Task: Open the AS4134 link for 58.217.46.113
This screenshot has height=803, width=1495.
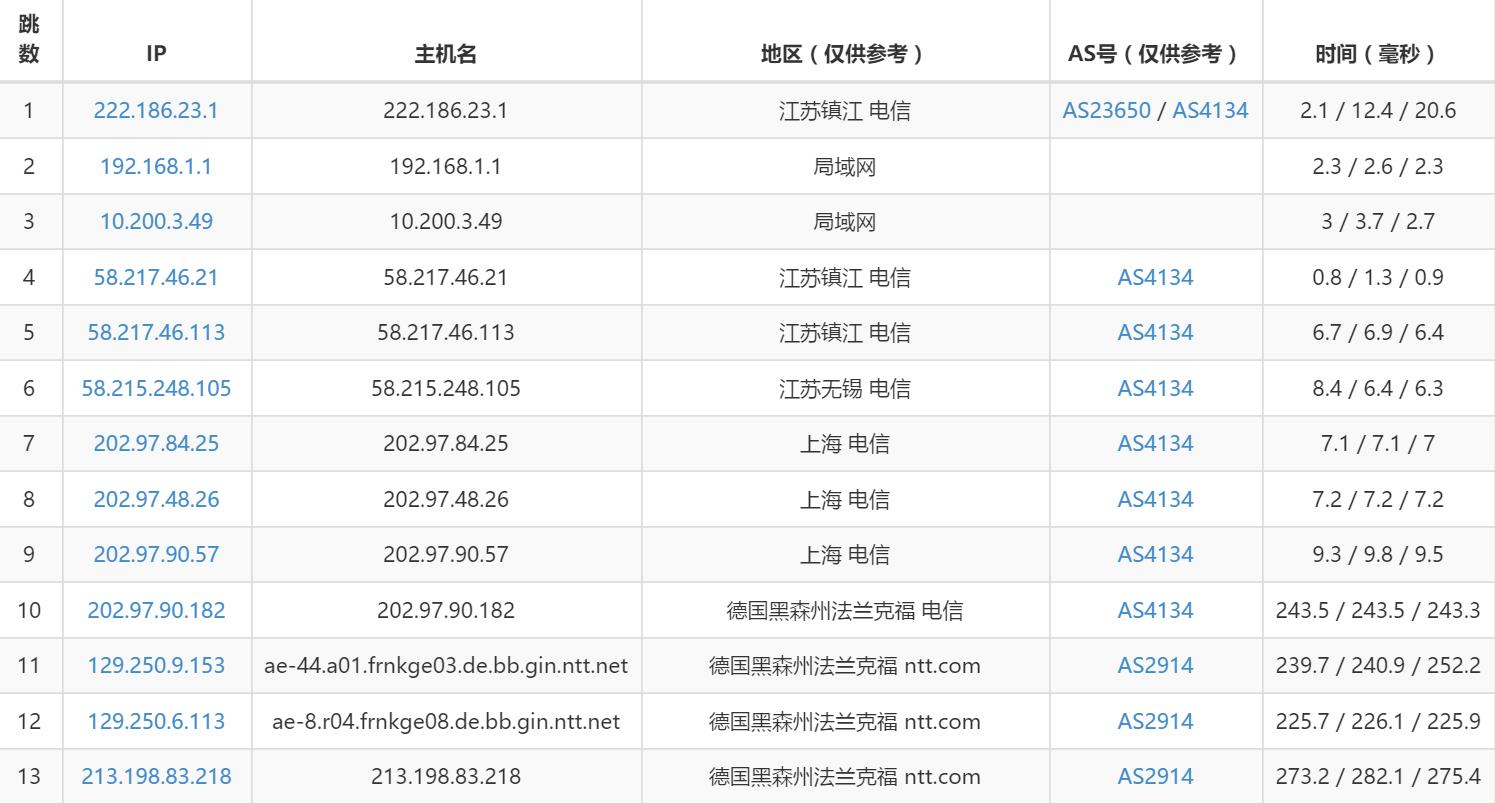Action: 1155,333
